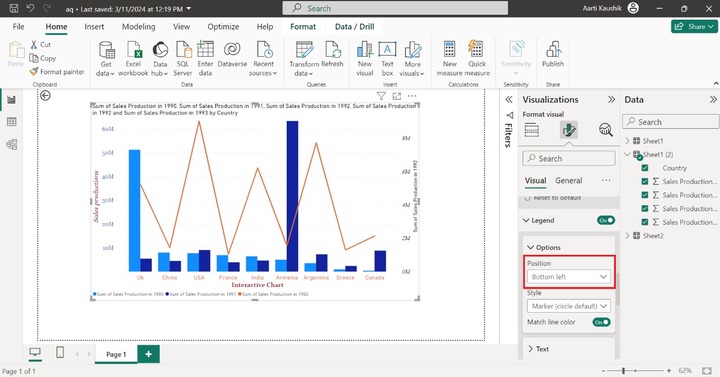The image size is (720, 377).
Task: Switch to the General formatting tab
Action: 568,180
